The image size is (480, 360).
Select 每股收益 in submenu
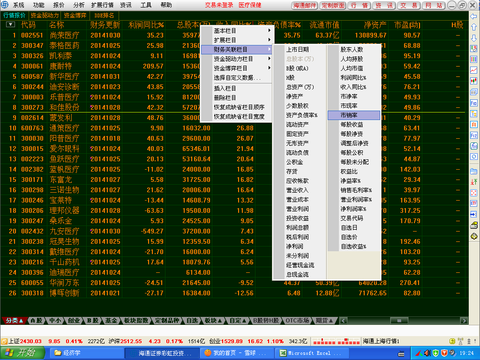click(354, 124)
